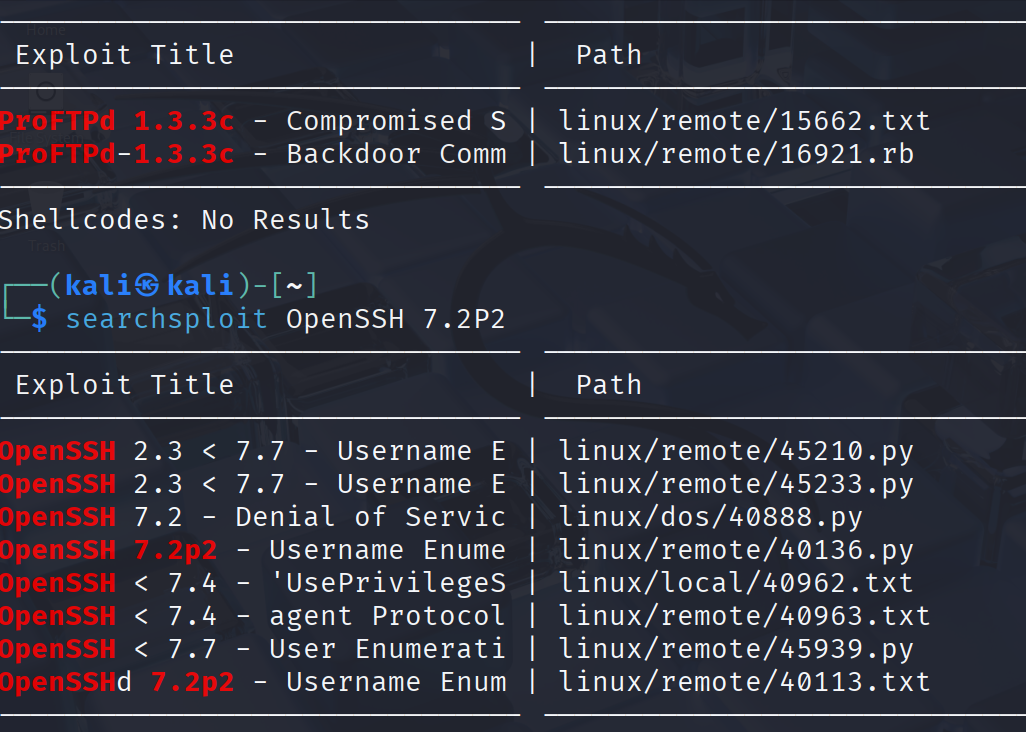The width and height of the screenshot is (1026, 732).
Task: Click the searchsploit command word
Action: [x=166, y=319]
